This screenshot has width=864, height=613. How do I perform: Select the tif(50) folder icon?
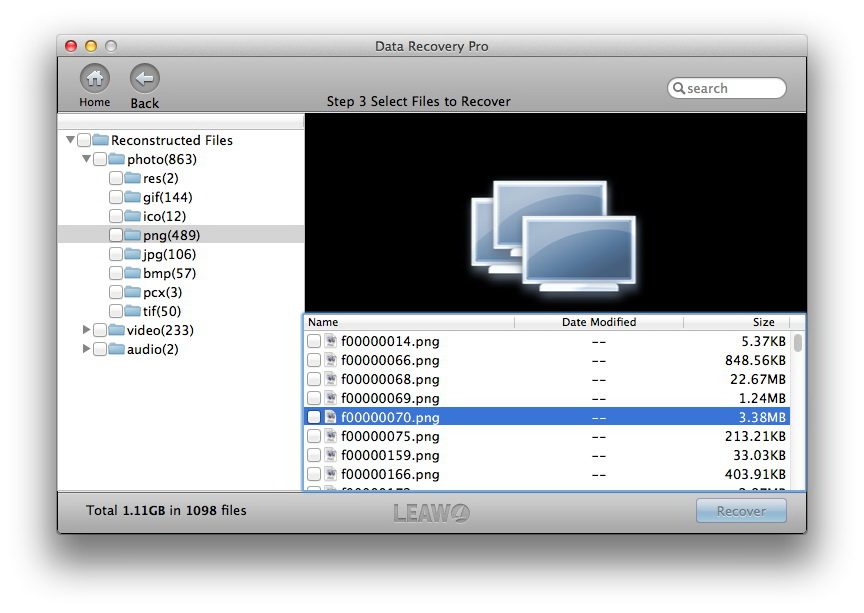(x=132, y=311)
